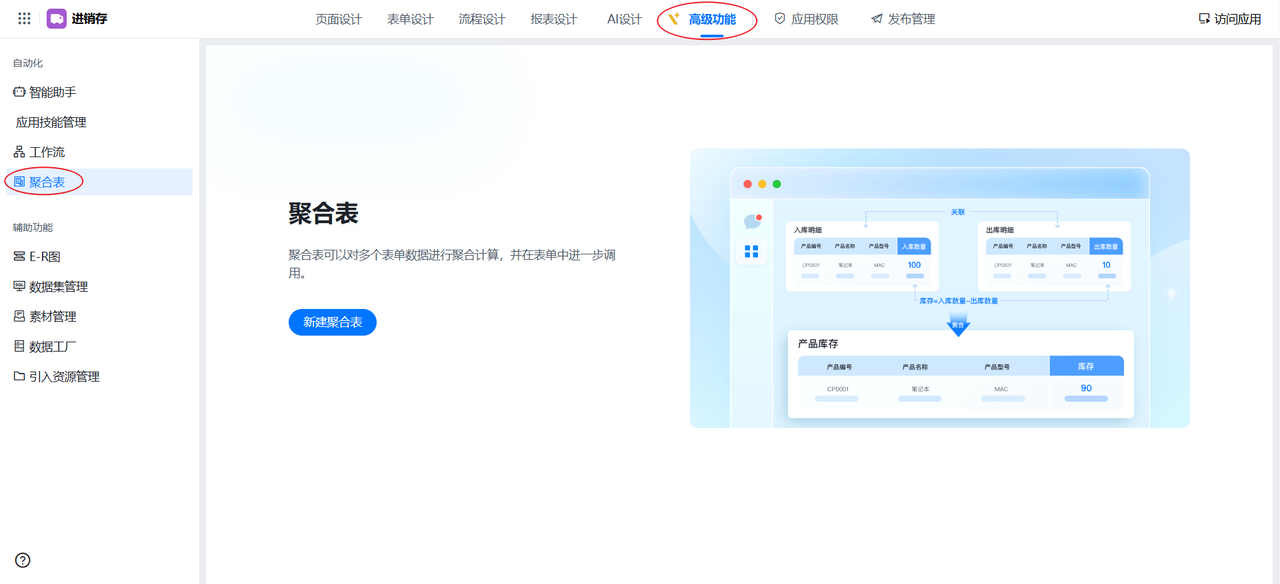Switch to the 表单设计 tab
Screen dimensions: 1280x584
[x=410, y=19]
